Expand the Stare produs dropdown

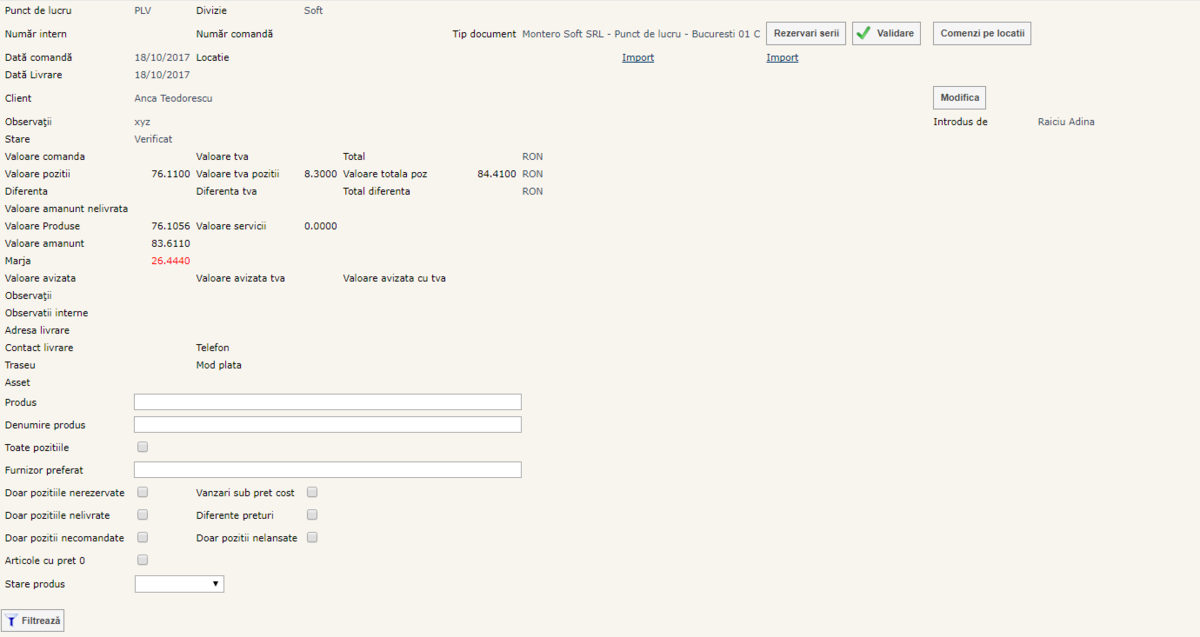179,584
